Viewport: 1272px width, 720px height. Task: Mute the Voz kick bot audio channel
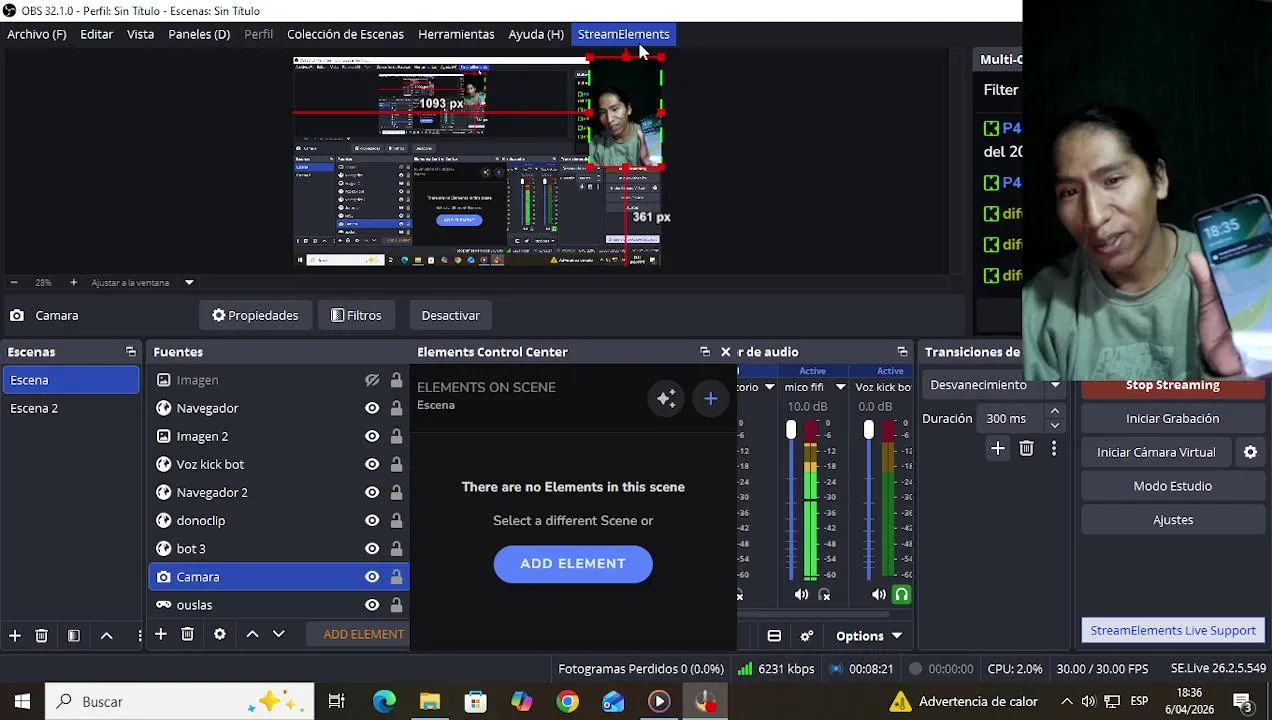pyautogui.click(x=878, y=595)
